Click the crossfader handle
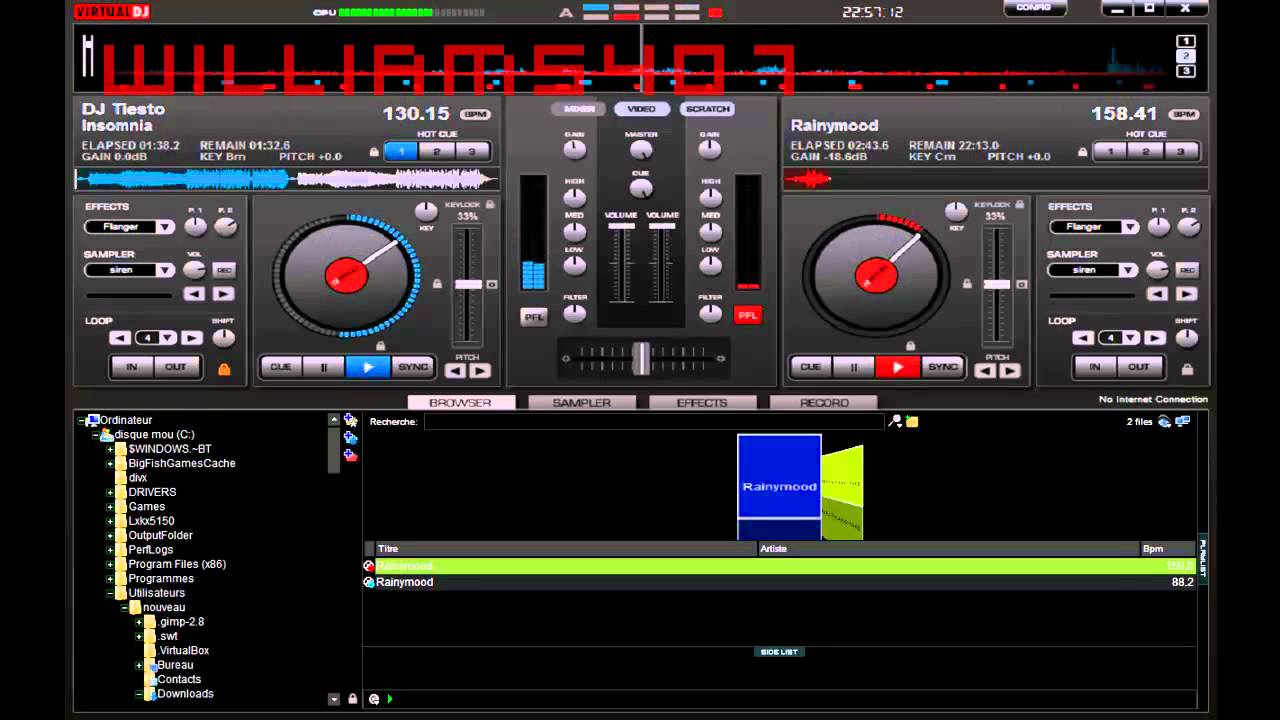This screenshot has width=1280, height=720. [x=641, y=358]
